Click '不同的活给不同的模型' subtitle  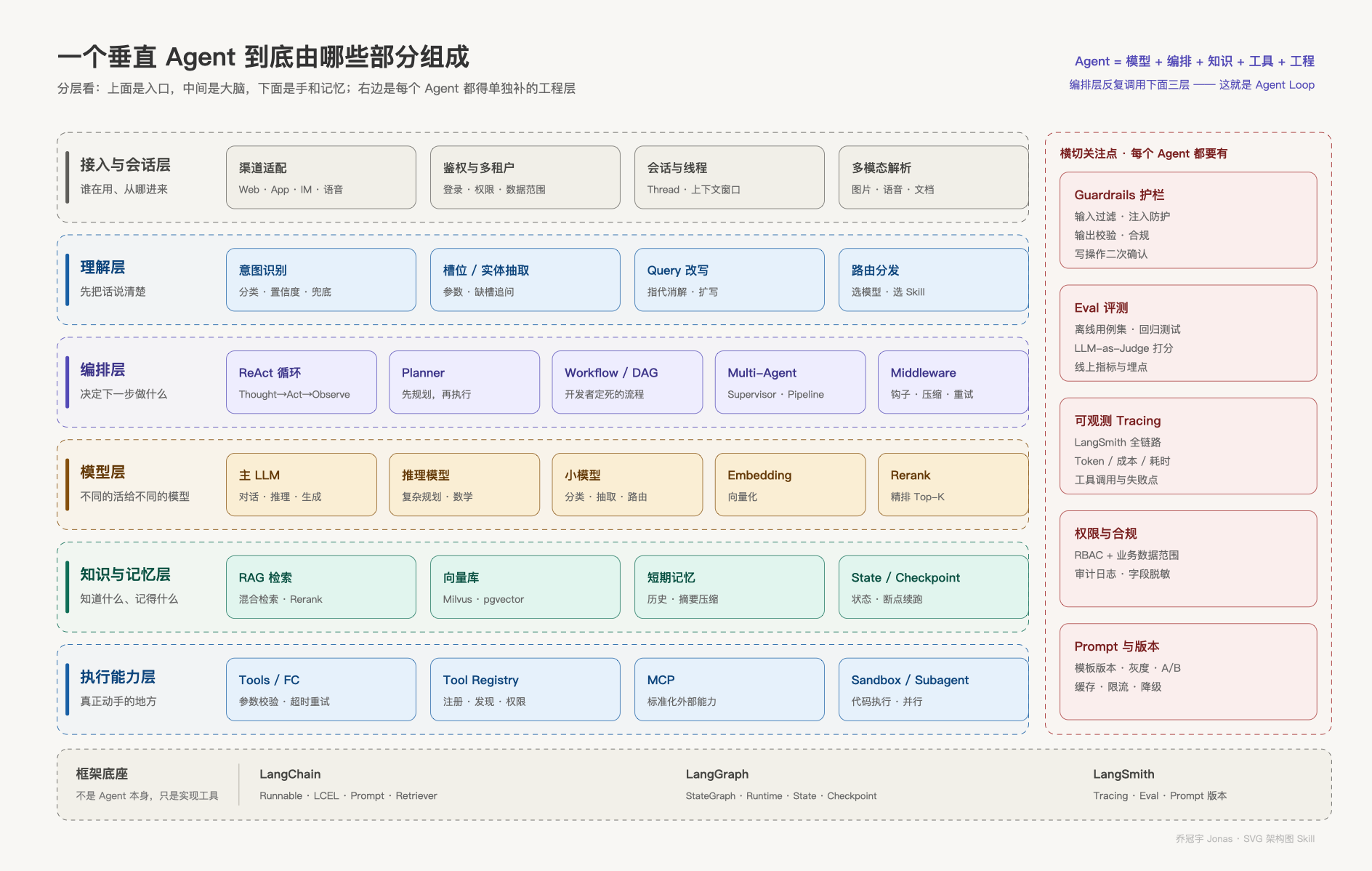point(134,497)
